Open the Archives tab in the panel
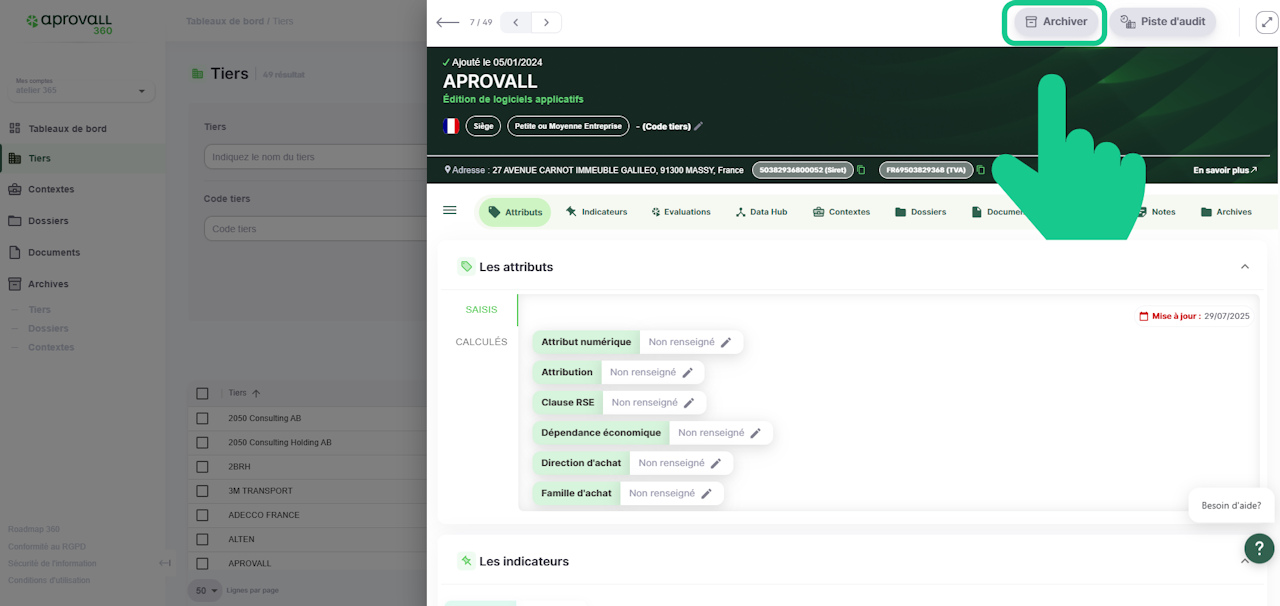 [x=1226, y=212]
